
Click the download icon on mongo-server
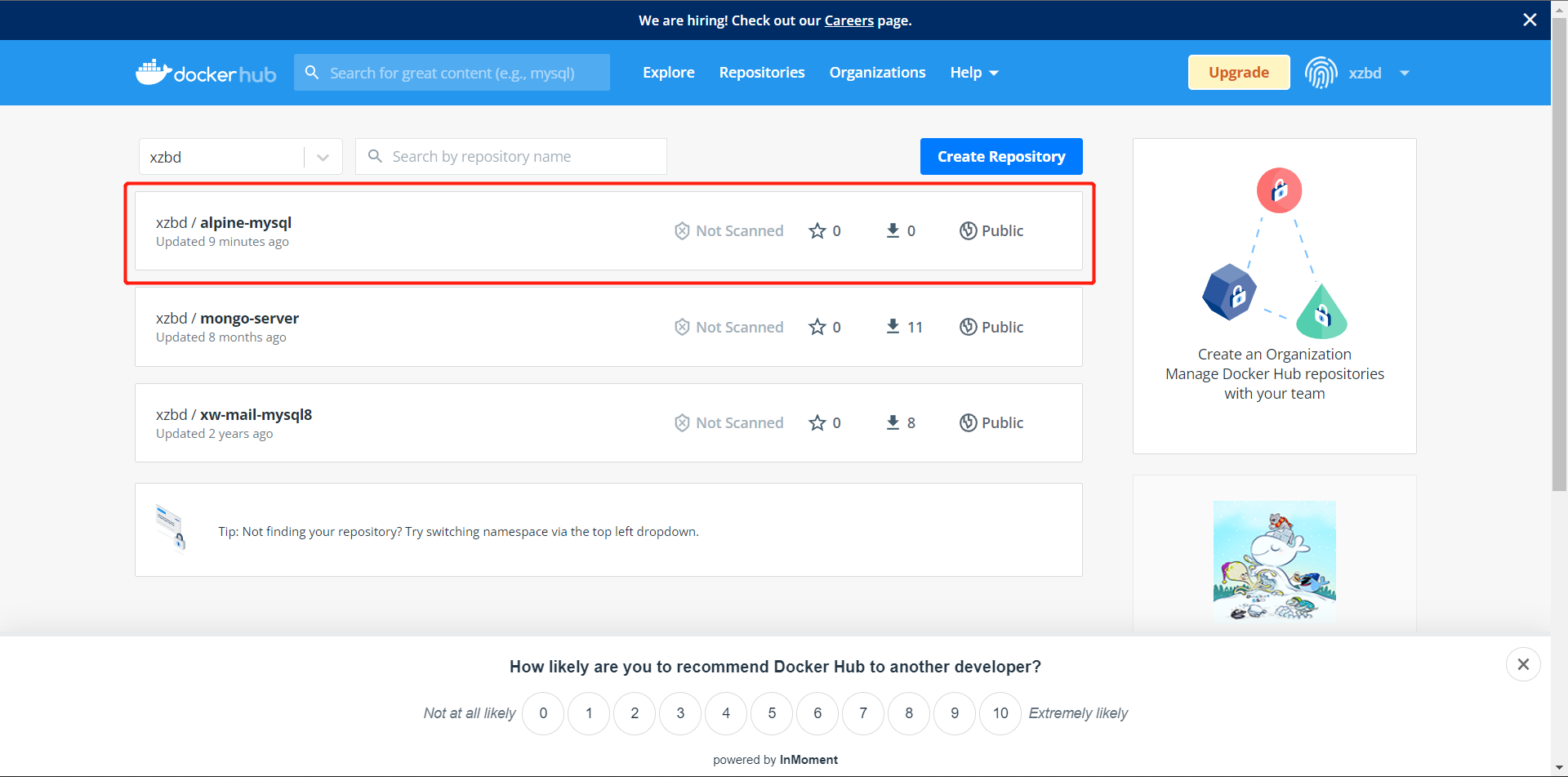pos(892,326)
